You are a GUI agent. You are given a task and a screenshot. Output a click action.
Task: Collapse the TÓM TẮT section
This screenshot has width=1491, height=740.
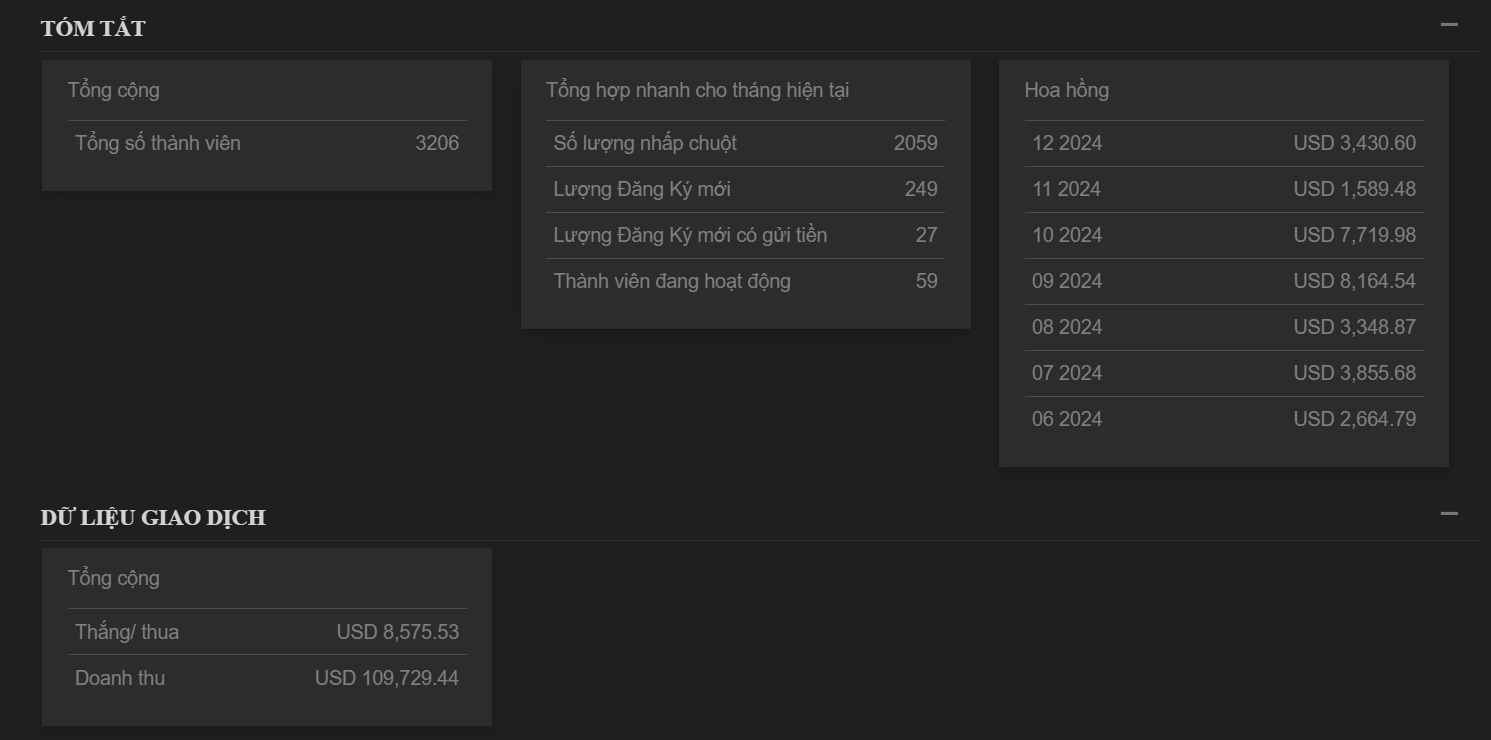click(1449, 24)
